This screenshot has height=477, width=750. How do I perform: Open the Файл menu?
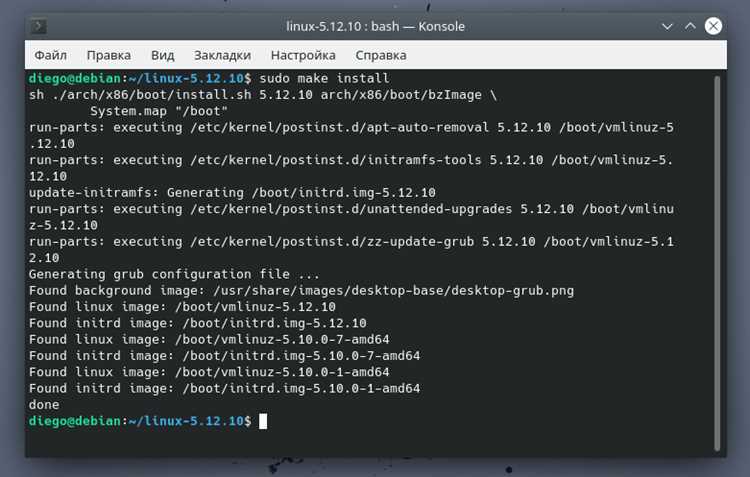click(x=50, y=55)
